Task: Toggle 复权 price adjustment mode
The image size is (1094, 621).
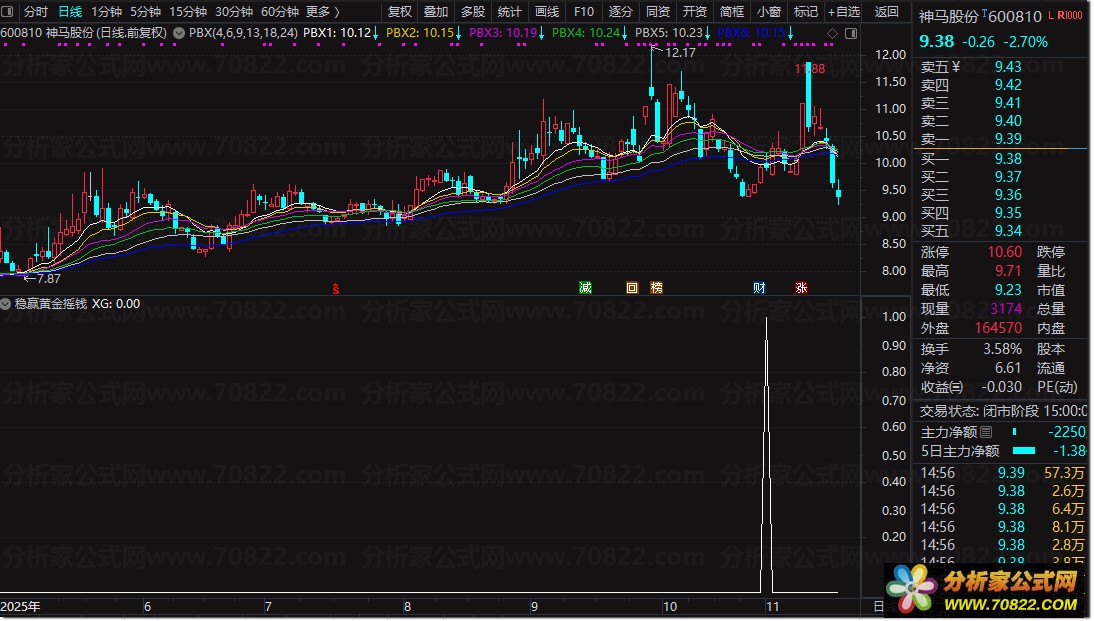Action: [399, 12]
